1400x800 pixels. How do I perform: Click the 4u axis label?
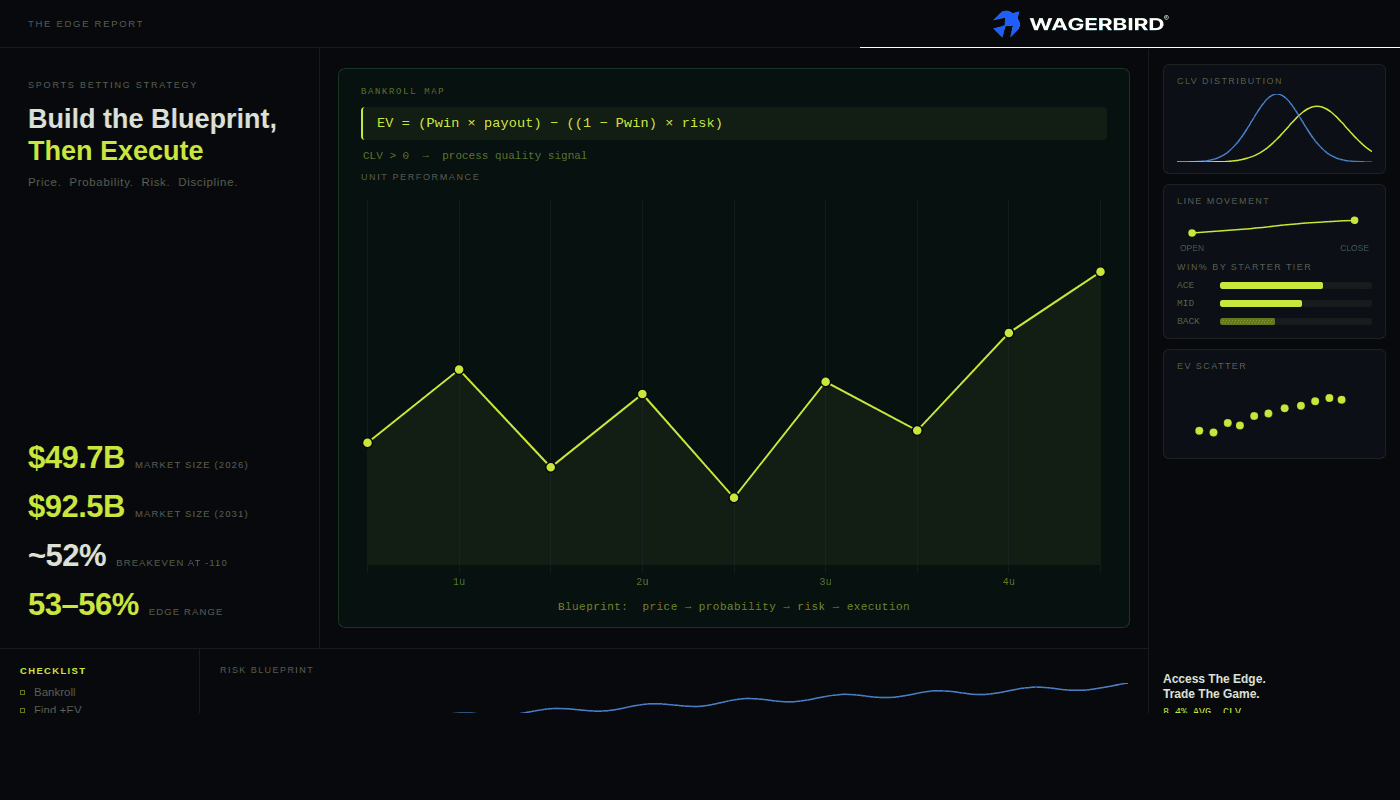tap(1009, 582)
